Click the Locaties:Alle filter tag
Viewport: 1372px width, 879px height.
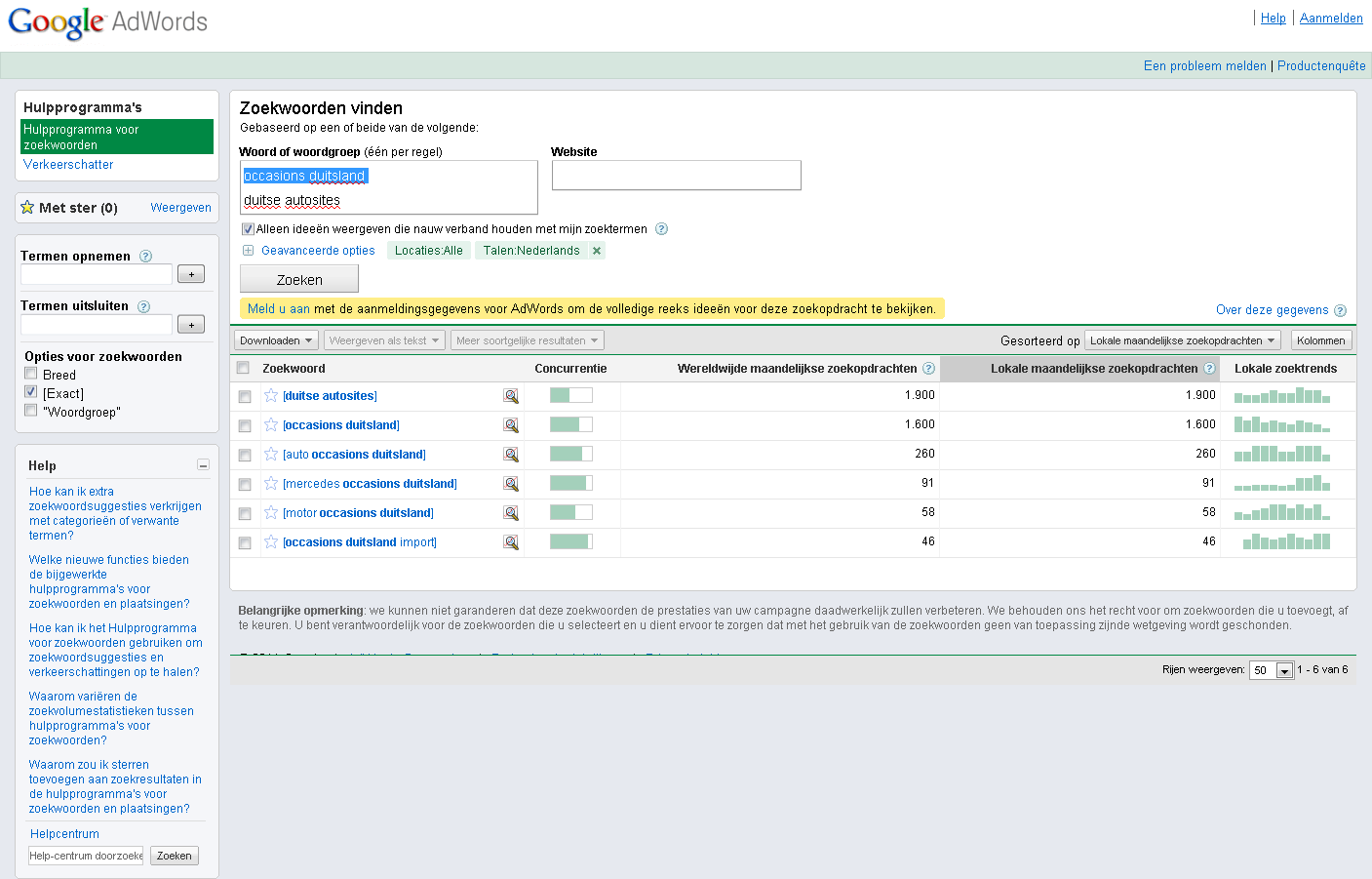pyautogui.click(x=429, y=251)
